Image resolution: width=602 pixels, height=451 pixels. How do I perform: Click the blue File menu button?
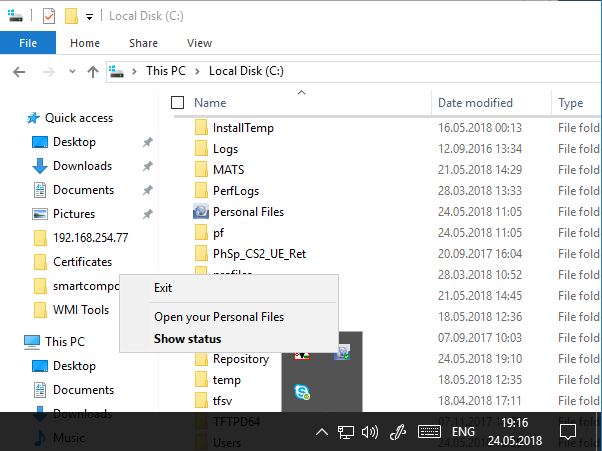[x=28, y=43]
